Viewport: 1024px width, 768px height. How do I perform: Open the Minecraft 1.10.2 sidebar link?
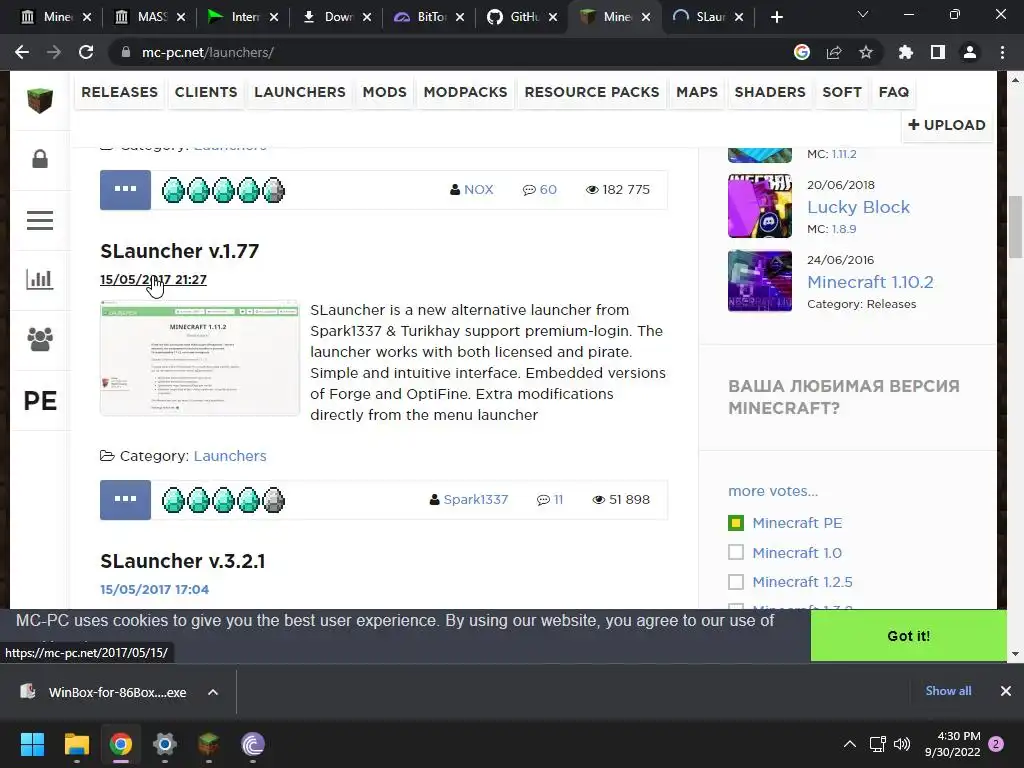[870, 282]
